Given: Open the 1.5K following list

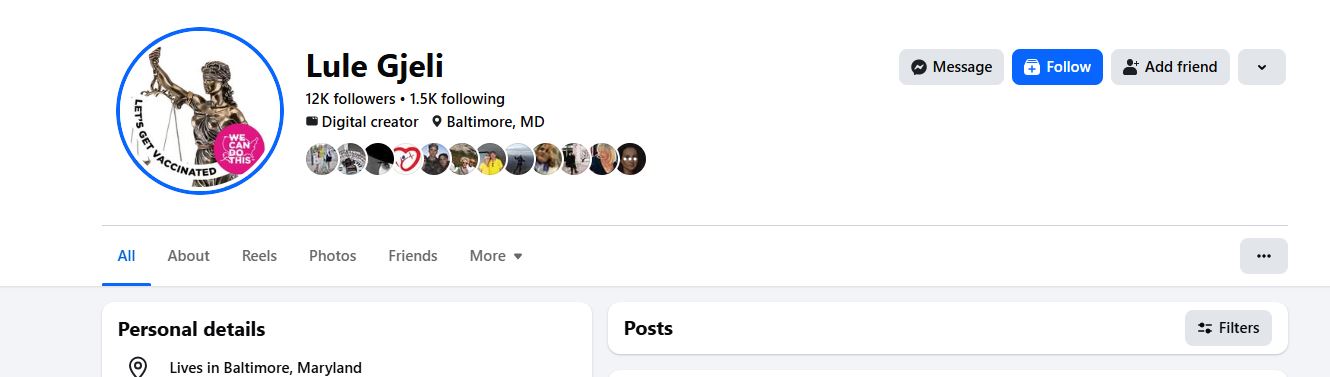Looking at the screenshot, I should pos(457,99).
